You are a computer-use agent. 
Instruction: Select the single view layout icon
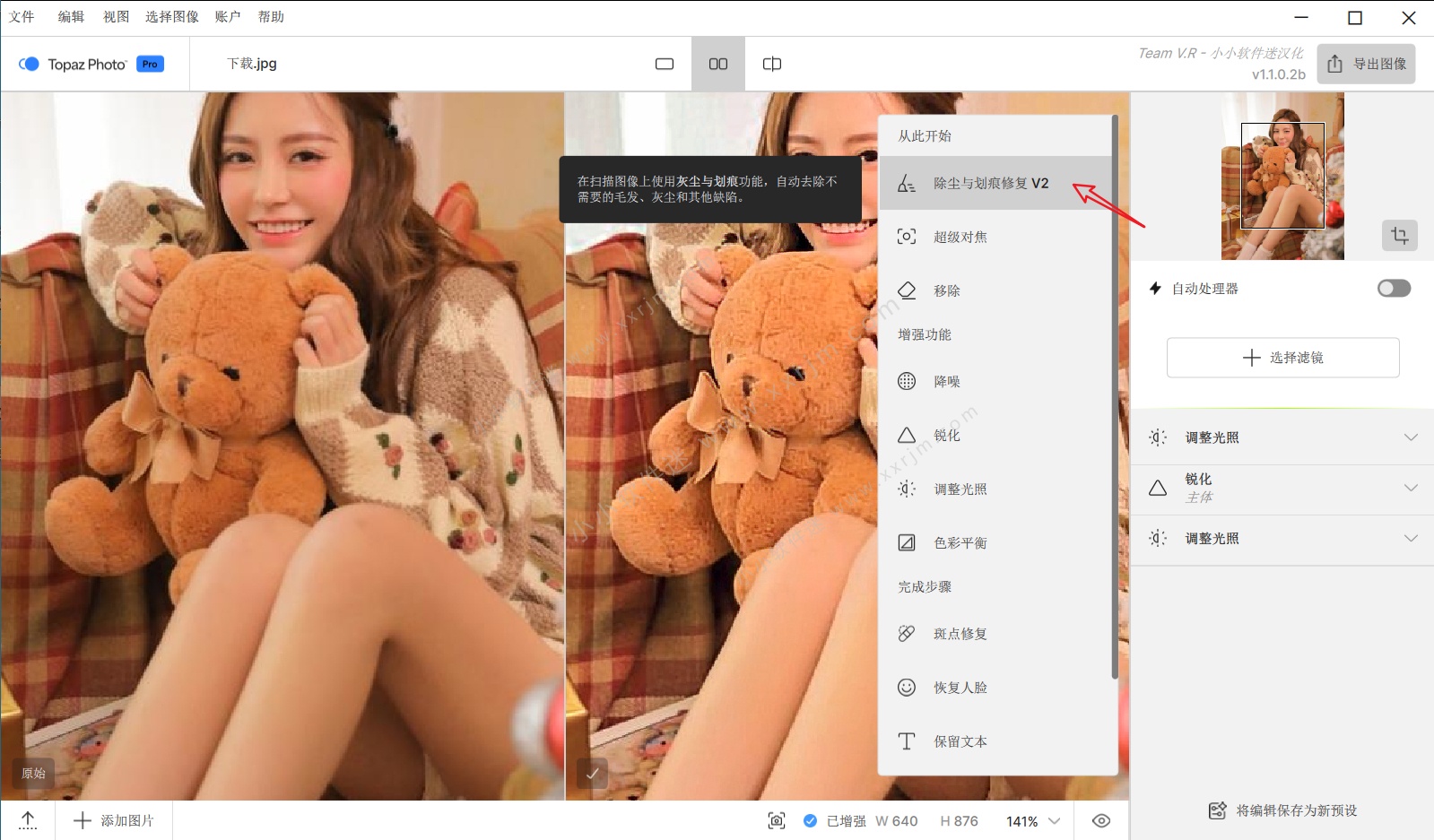665,64
